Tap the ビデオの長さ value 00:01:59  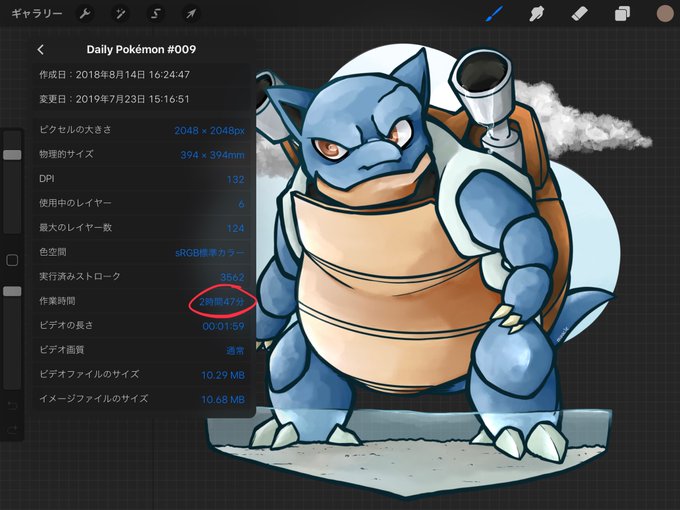click(223, 326)
